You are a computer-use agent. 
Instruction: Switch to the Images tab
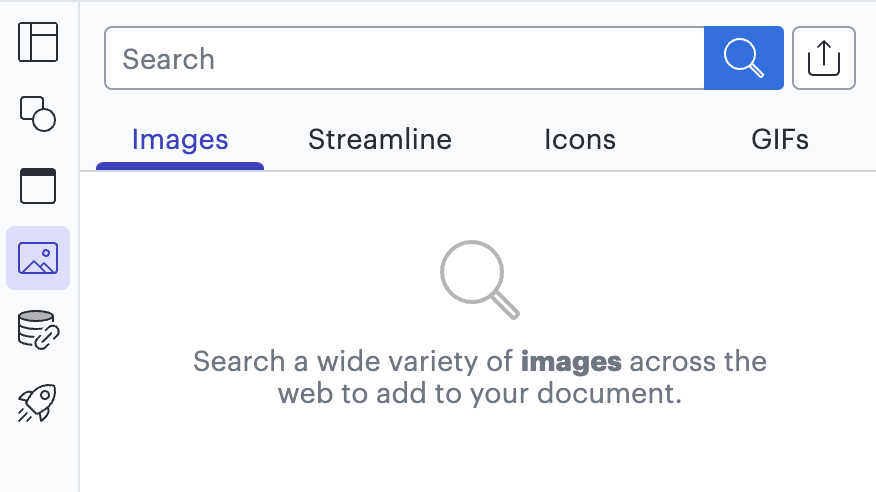click(x=180, y=140)
